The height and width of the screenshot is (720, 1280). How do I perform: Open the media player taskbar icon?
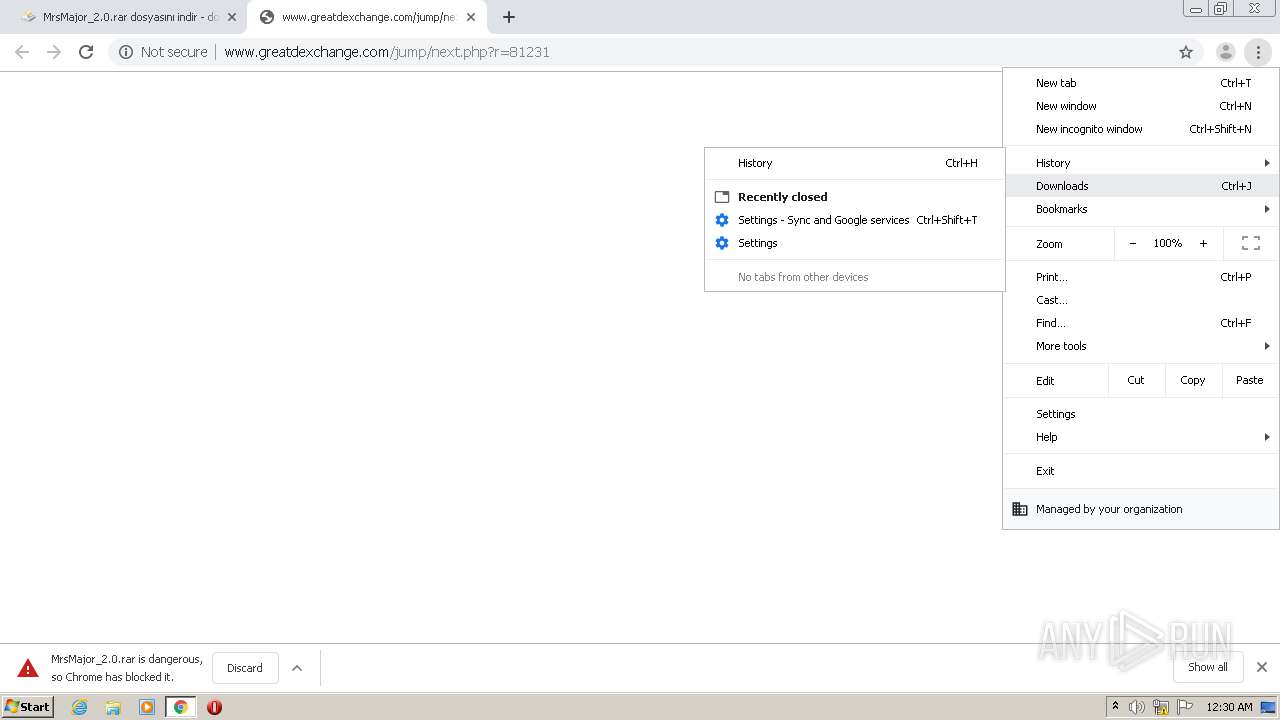click(147, 707)
